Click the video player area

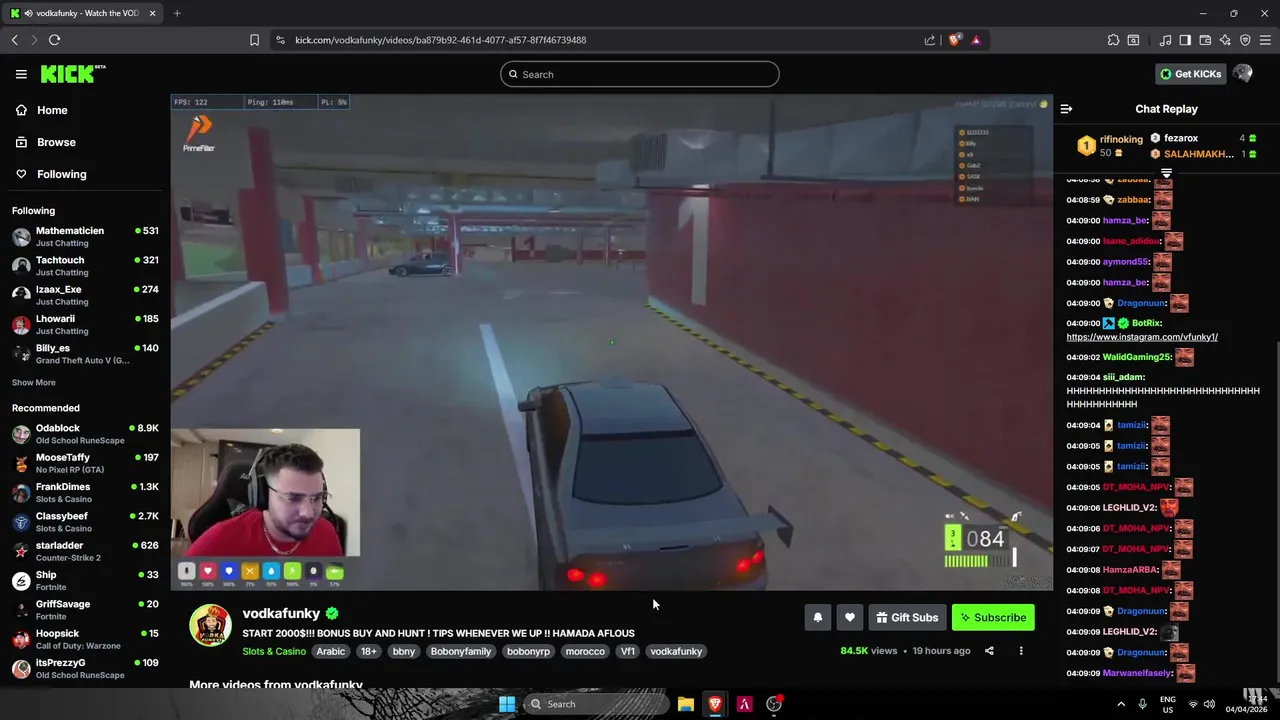[611, 342]
